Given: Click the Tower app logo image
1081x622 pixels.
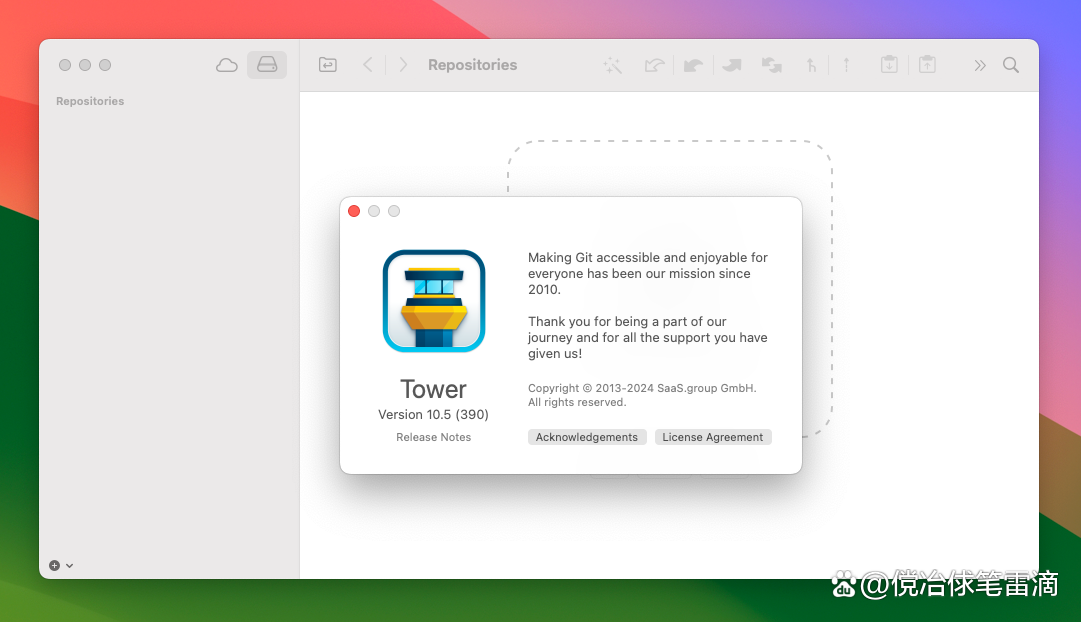Looking at the screenshot, I should click(x=434, y=301).
